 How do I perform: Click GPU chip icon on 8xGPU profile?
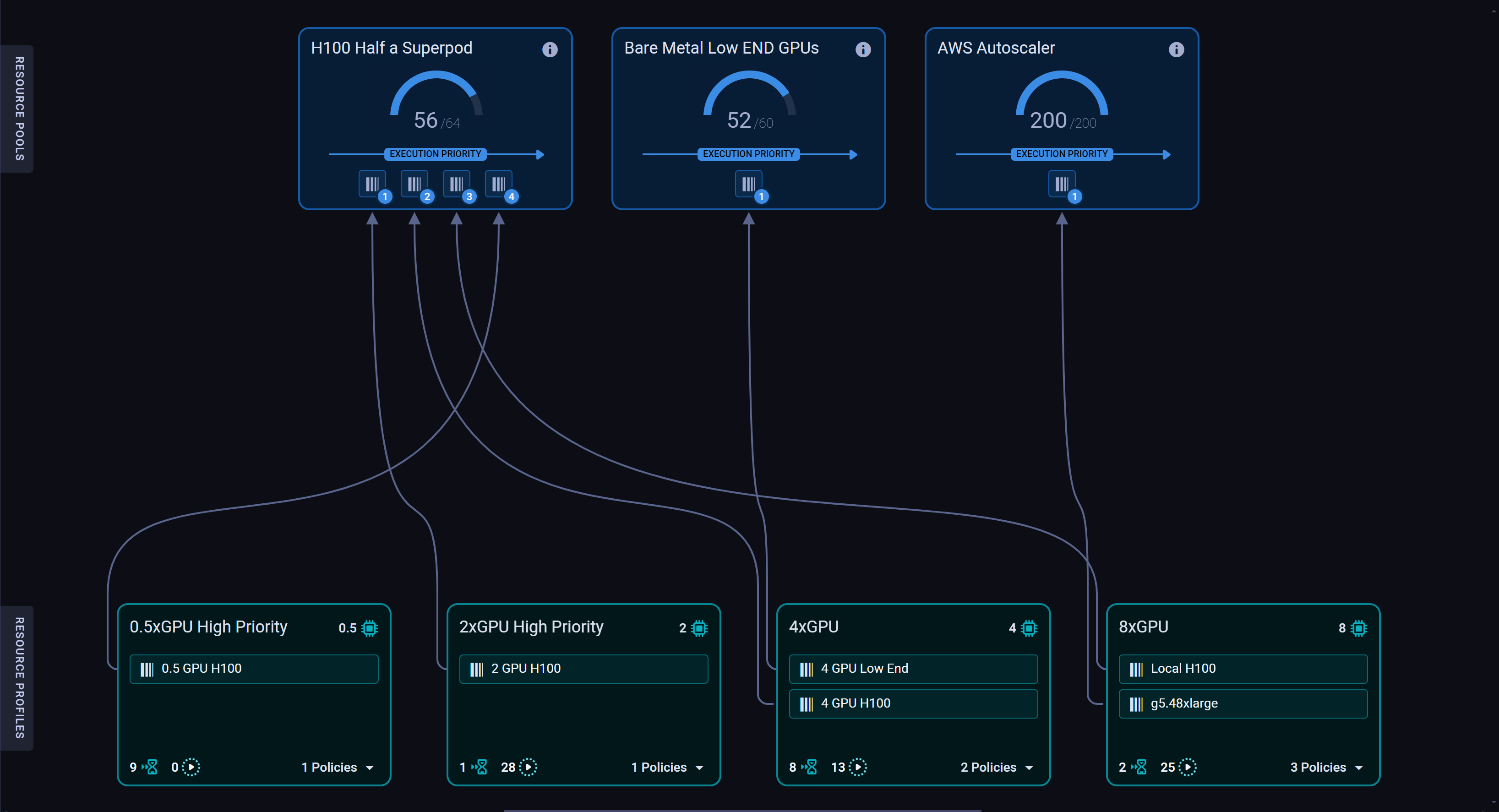(x=1358, y=628)
